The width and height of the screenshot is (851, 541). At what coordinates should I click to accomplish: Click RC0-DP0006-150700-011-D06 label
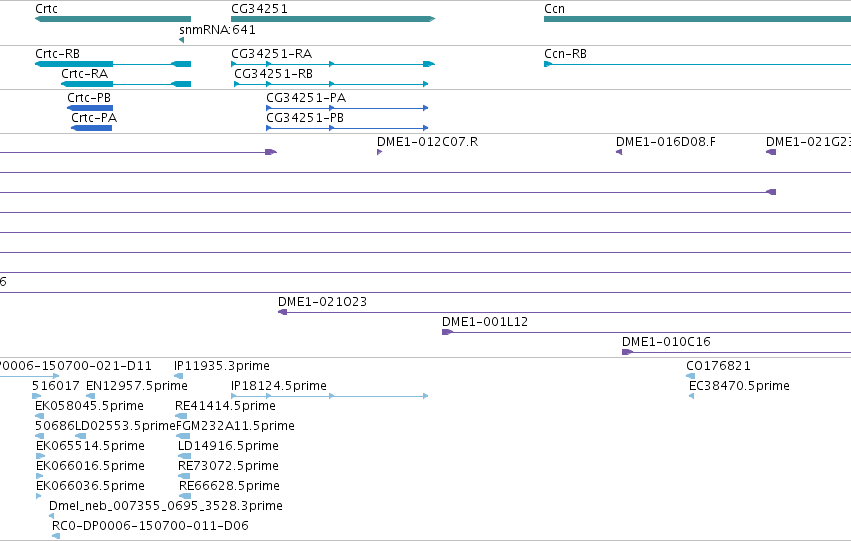coord(150,526)
